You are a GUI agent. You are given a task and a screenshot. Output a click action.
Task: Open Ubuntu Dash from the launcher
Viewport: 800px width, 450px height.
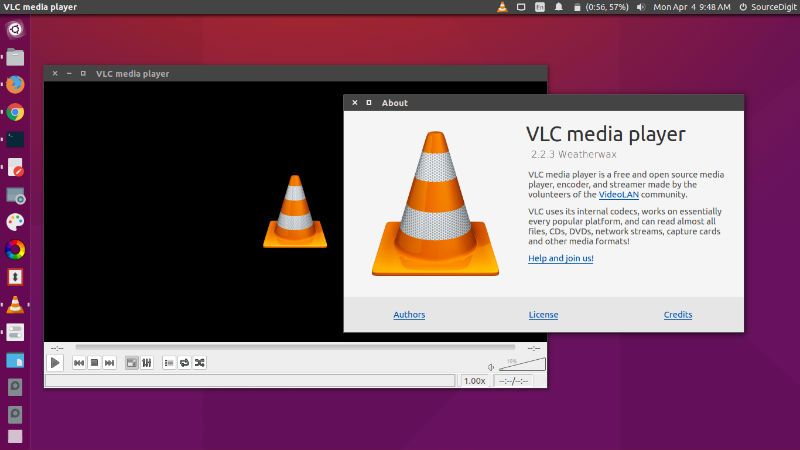click(15, 29)
